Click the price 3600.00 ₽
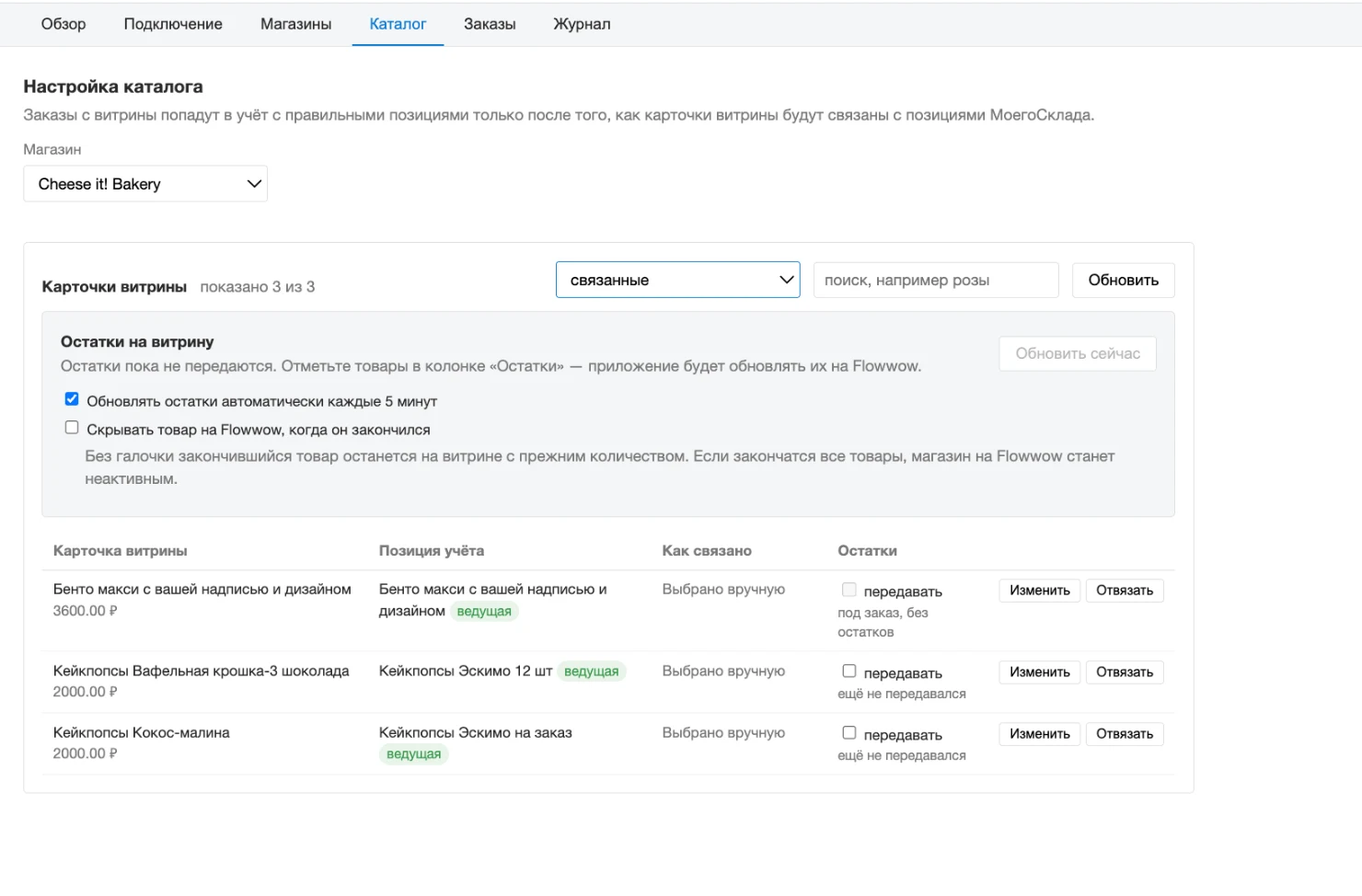The image size is (1362, 896). tap(86, 611)
